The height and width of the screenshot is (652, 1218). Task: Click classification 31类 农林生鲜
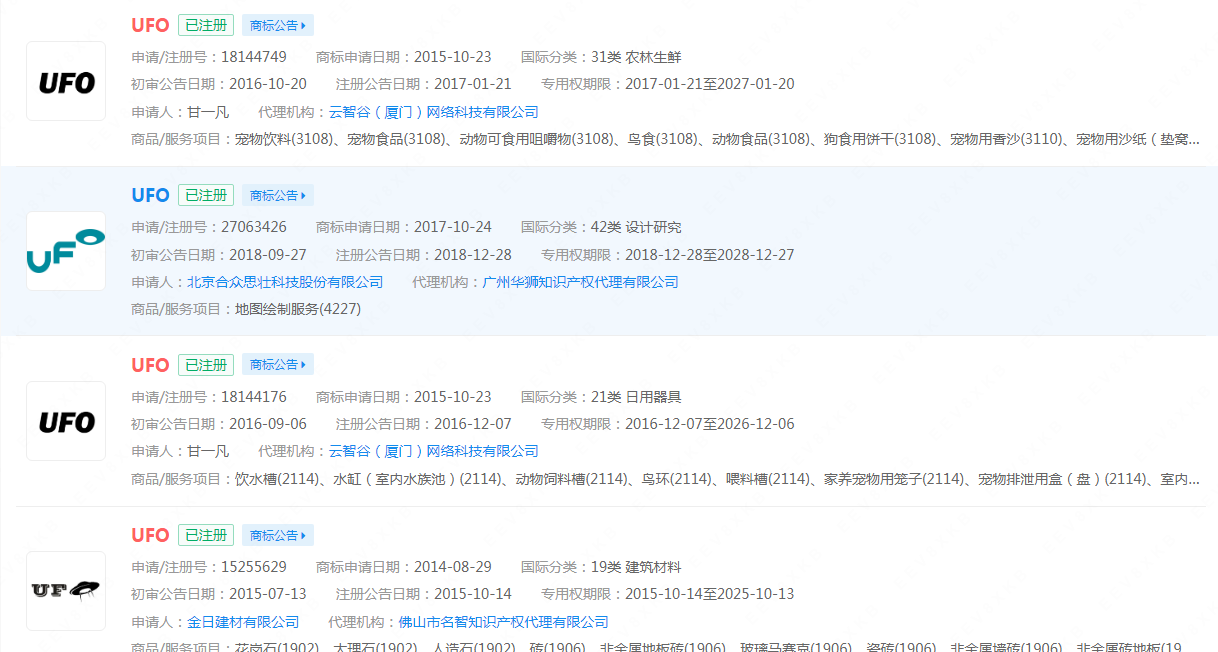(x=636, y=57)
